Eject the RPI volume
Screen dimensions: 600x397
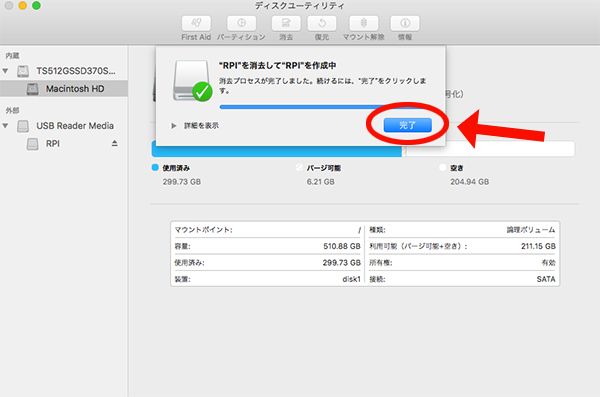[x=114, y=144]
